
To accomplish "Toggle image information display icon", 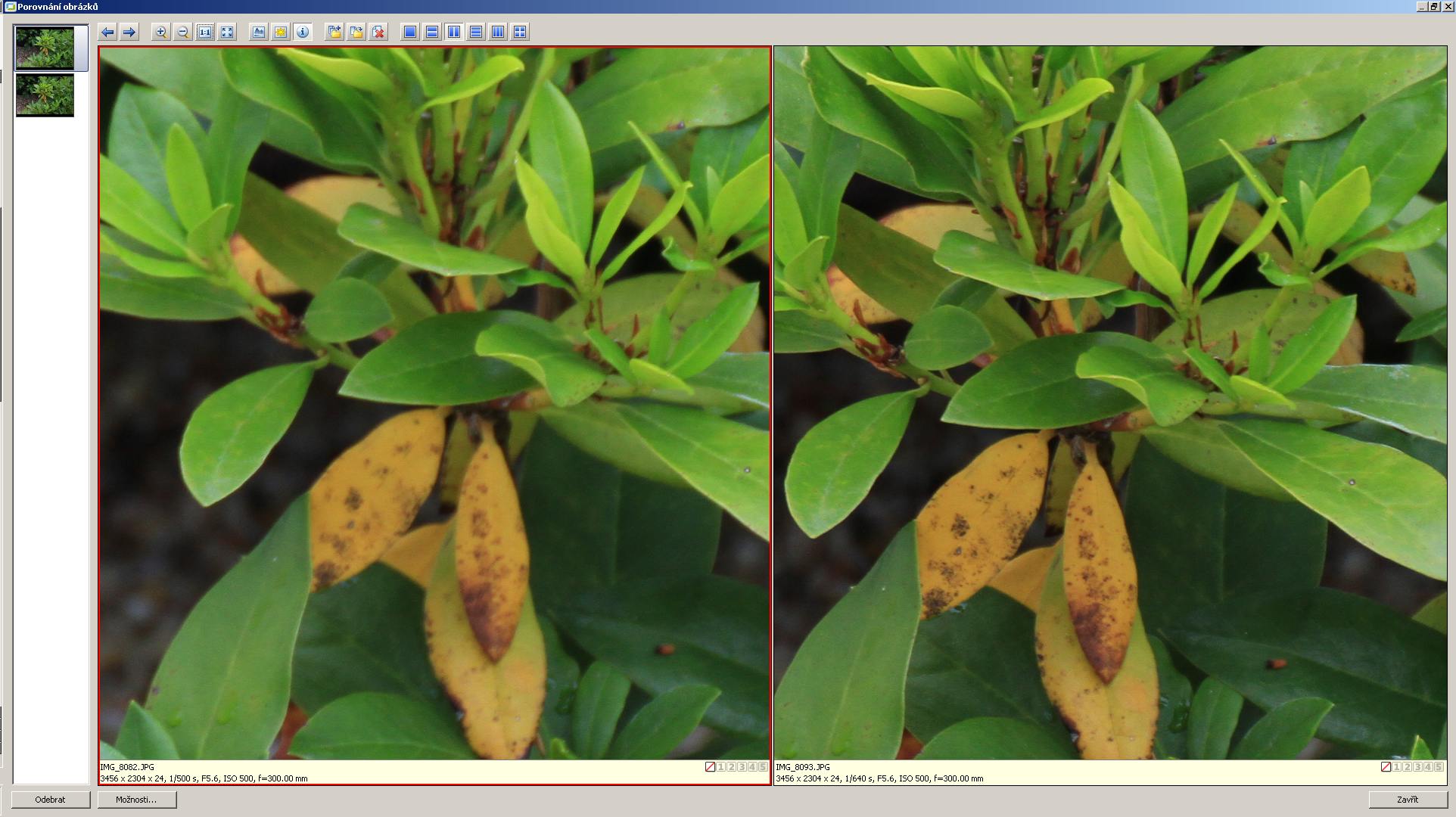I will click(x=303, y=32).
